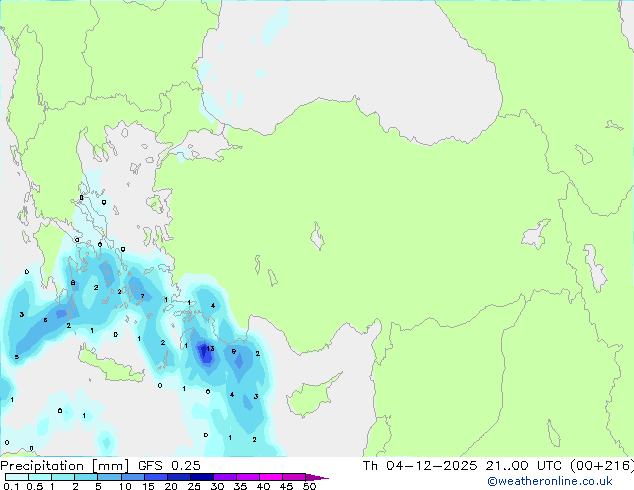Click the 40–45 mm magenta legend swatch
Image resolution: width=634 pixels, height=490 pixels.
(271, 477)
